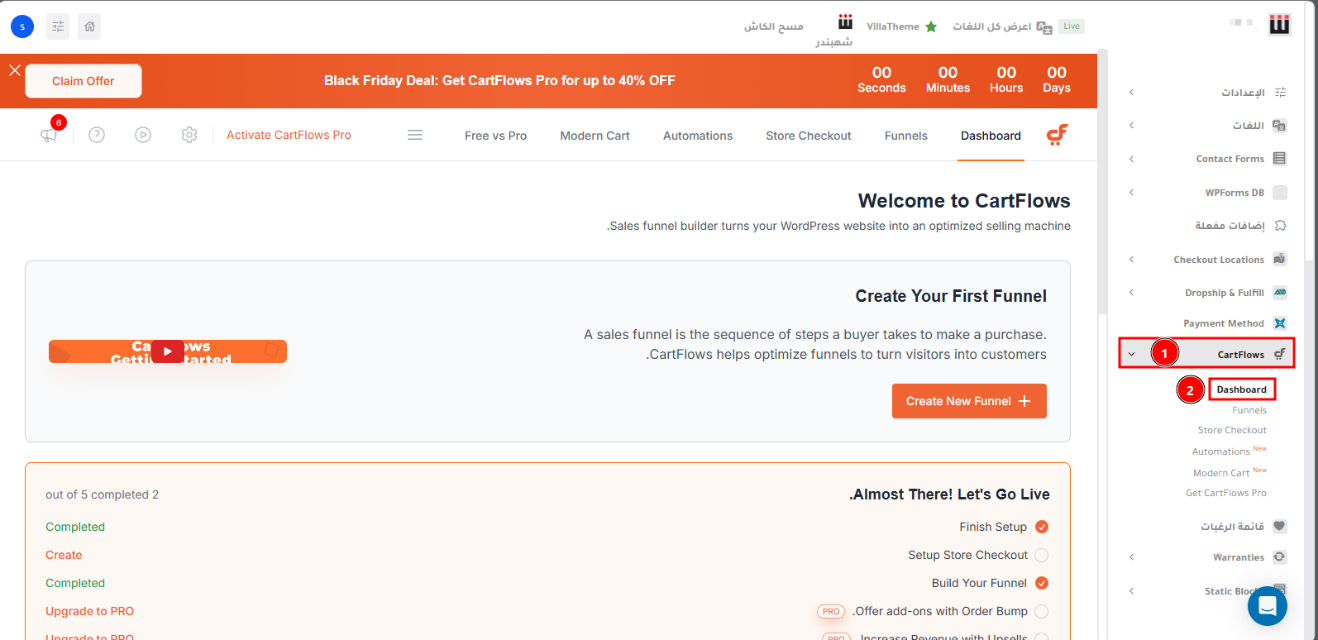Toggle the Build Your Funnel checkmark
Image resolution: width=1318 pixels, height=640 pixels.
[x=1041, y=583]
